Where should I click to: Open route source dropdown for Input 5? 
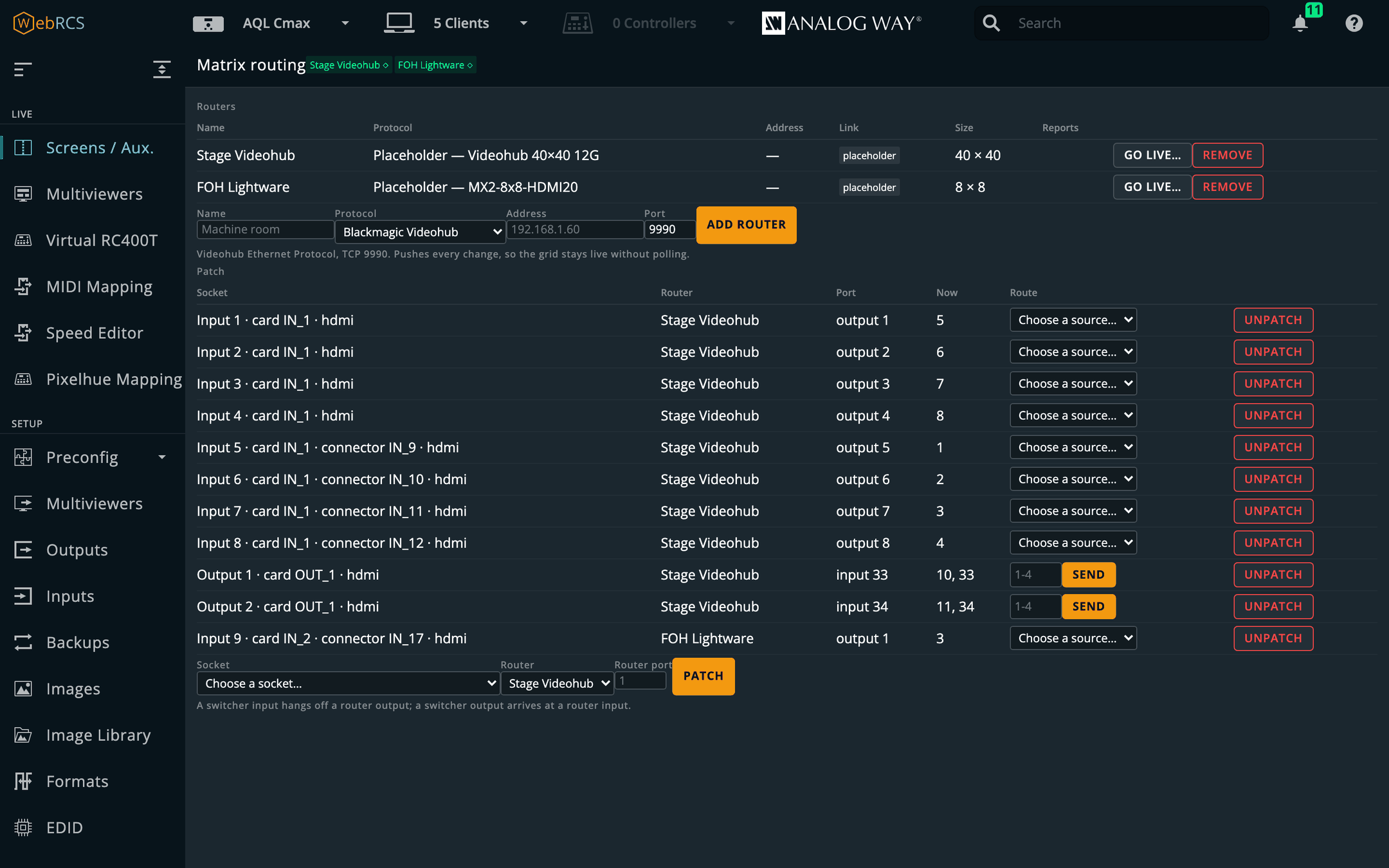[x=1073, y=447]
